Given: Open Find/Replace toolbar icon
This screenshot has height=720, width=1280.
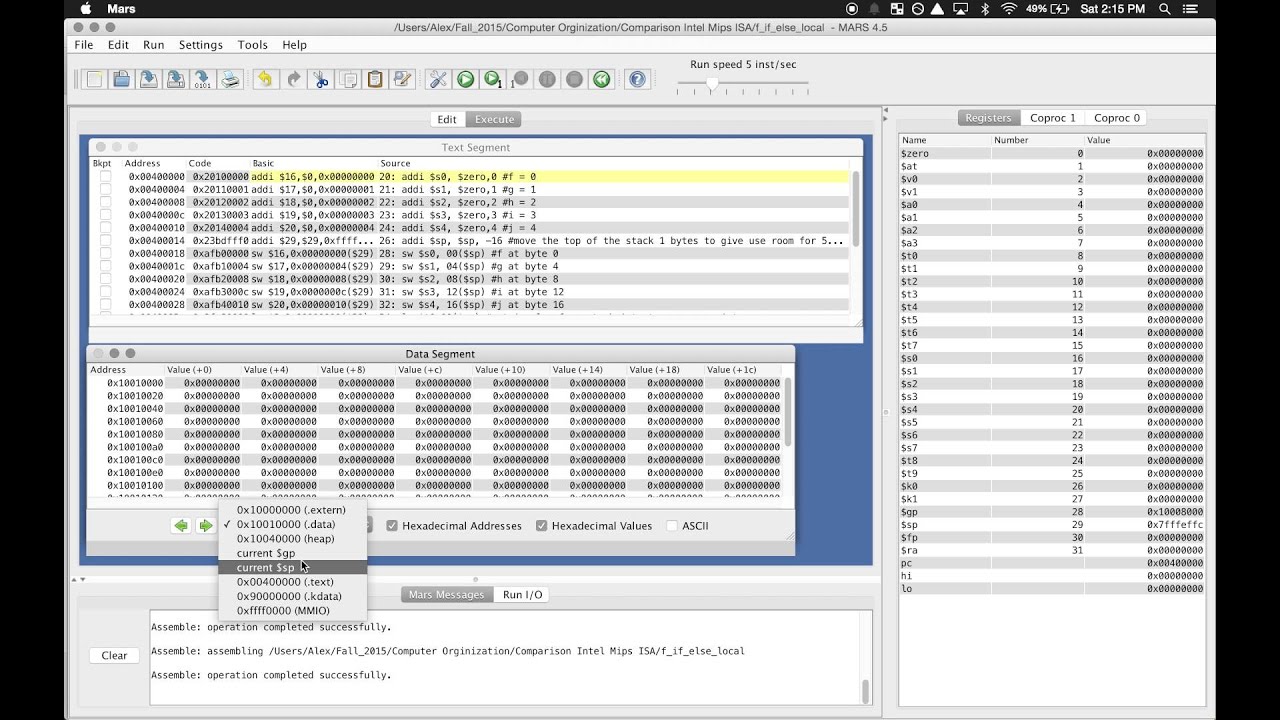Looking at the screenshot, I should [402, 80].
